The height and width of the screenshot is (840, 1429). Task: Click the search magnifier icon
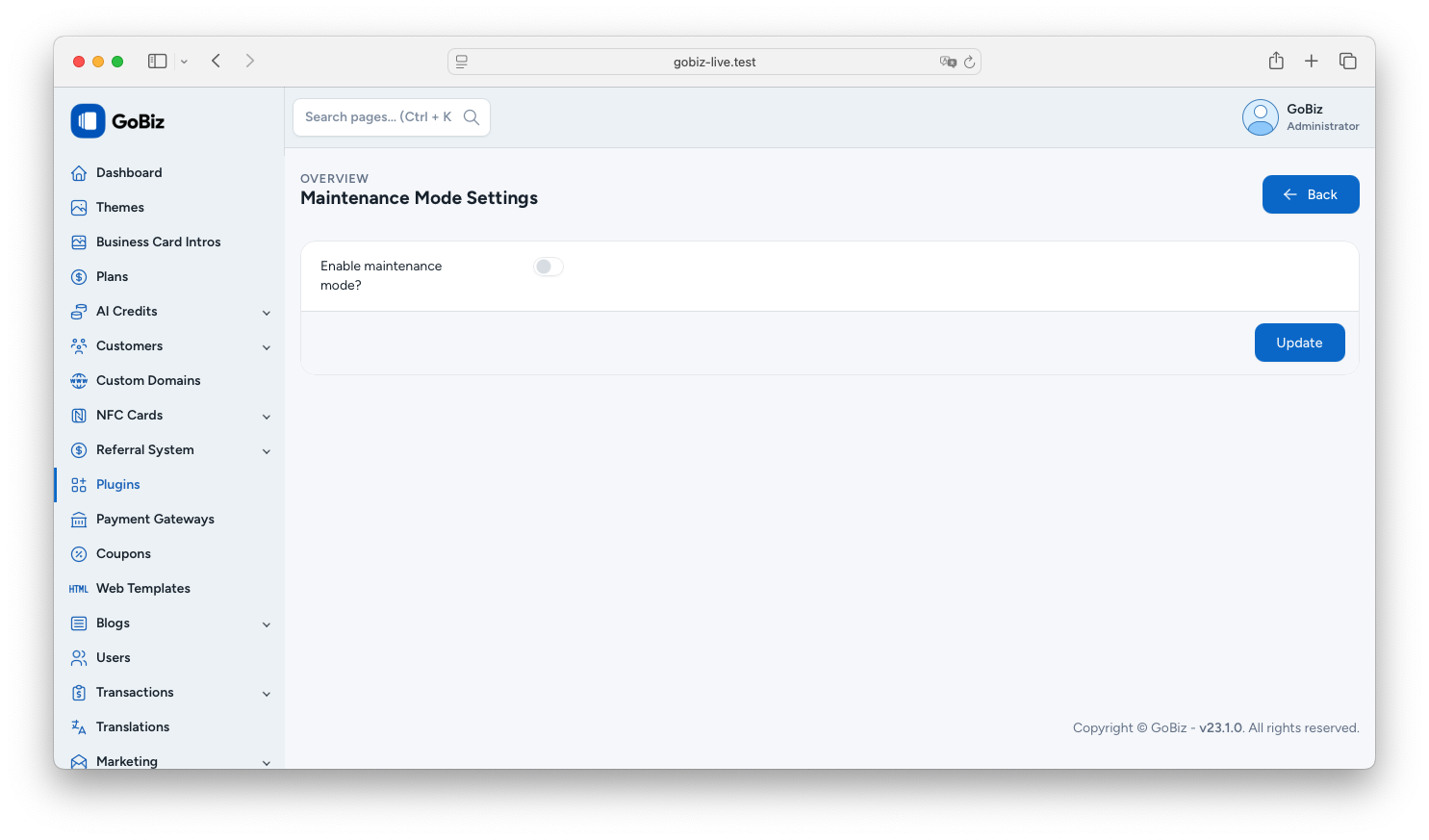472,117
